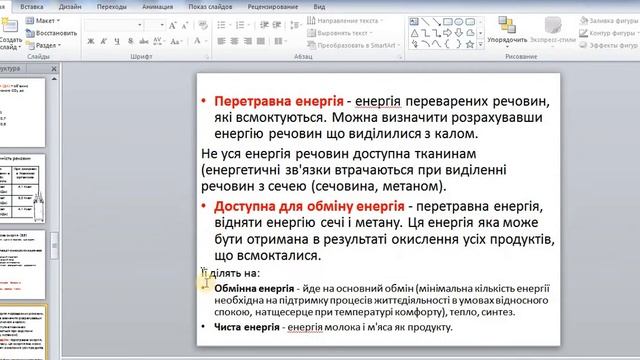Clear all formatting with the eraser icon
The image size is (640, 360).
coord(203,26)
